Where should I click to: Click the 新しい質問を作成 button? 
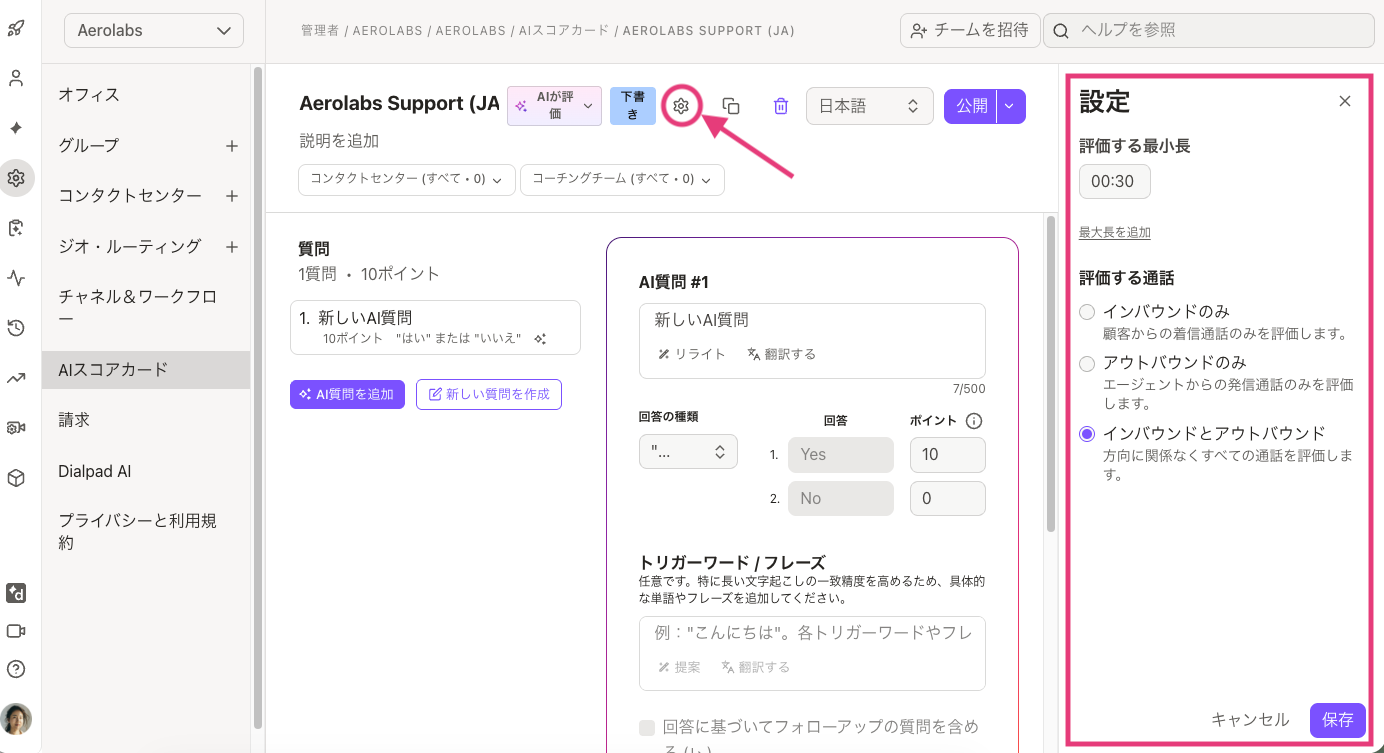[489, 394]
